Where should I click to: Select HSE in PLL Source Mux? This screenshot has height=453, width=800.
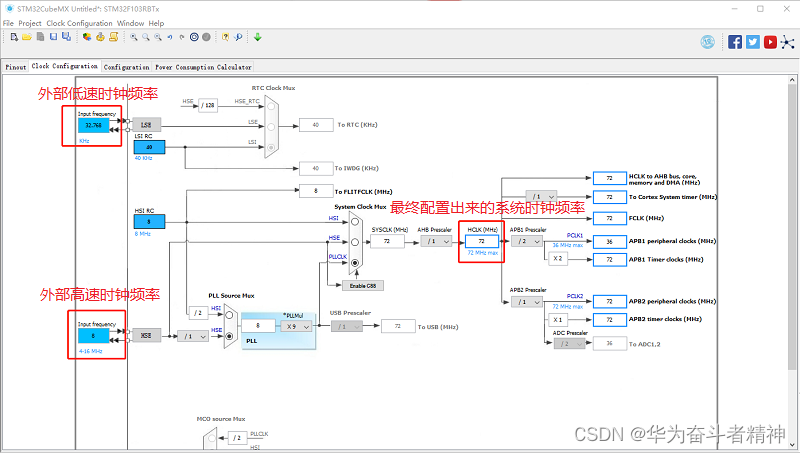[229, 336]
